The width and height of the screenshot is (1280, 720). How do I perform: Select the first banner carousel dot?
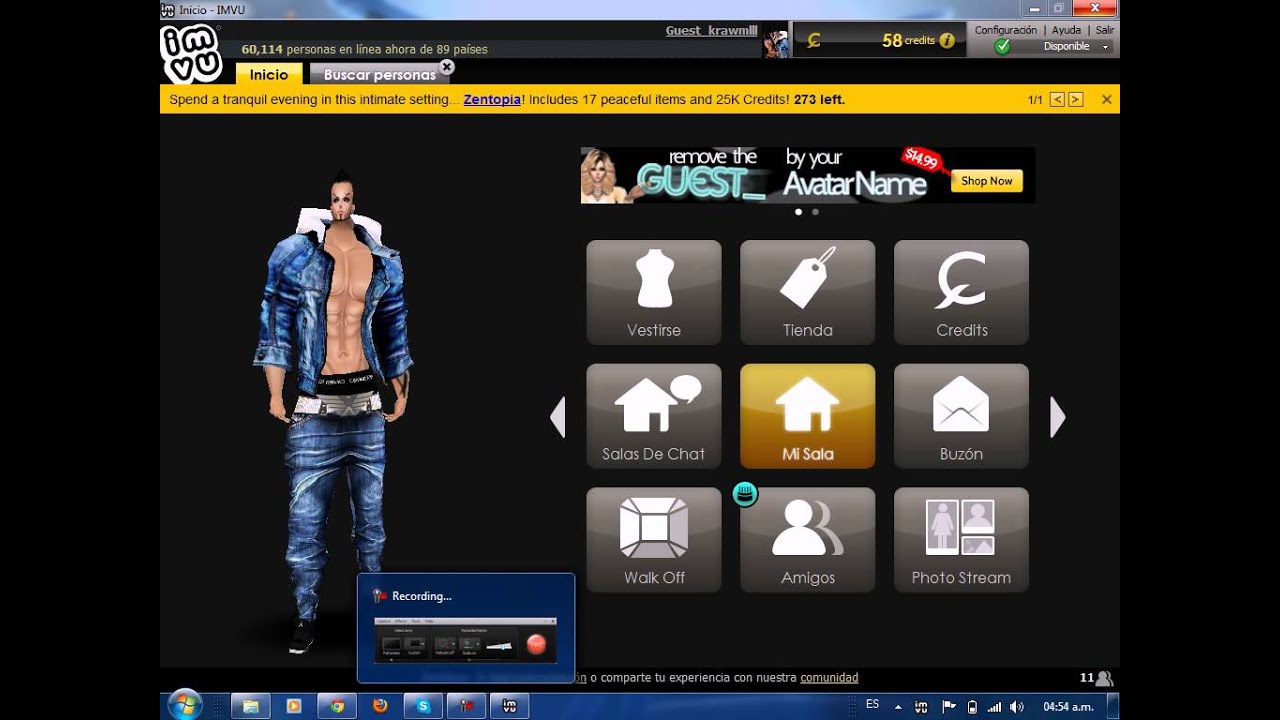[x=798, y=212]
